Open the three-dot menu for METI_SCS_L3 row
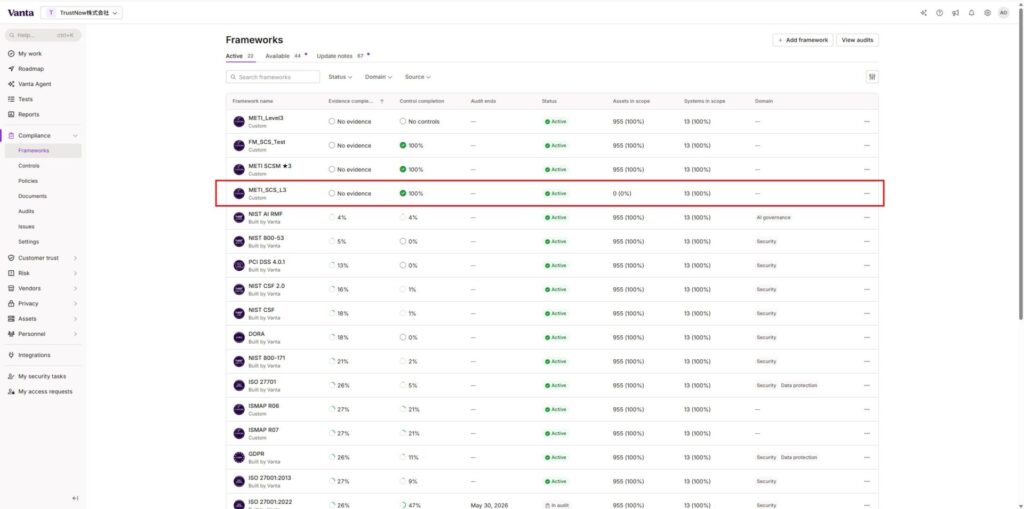The height and width of the screenshot is (509, 1024). [x=867, y=193]
